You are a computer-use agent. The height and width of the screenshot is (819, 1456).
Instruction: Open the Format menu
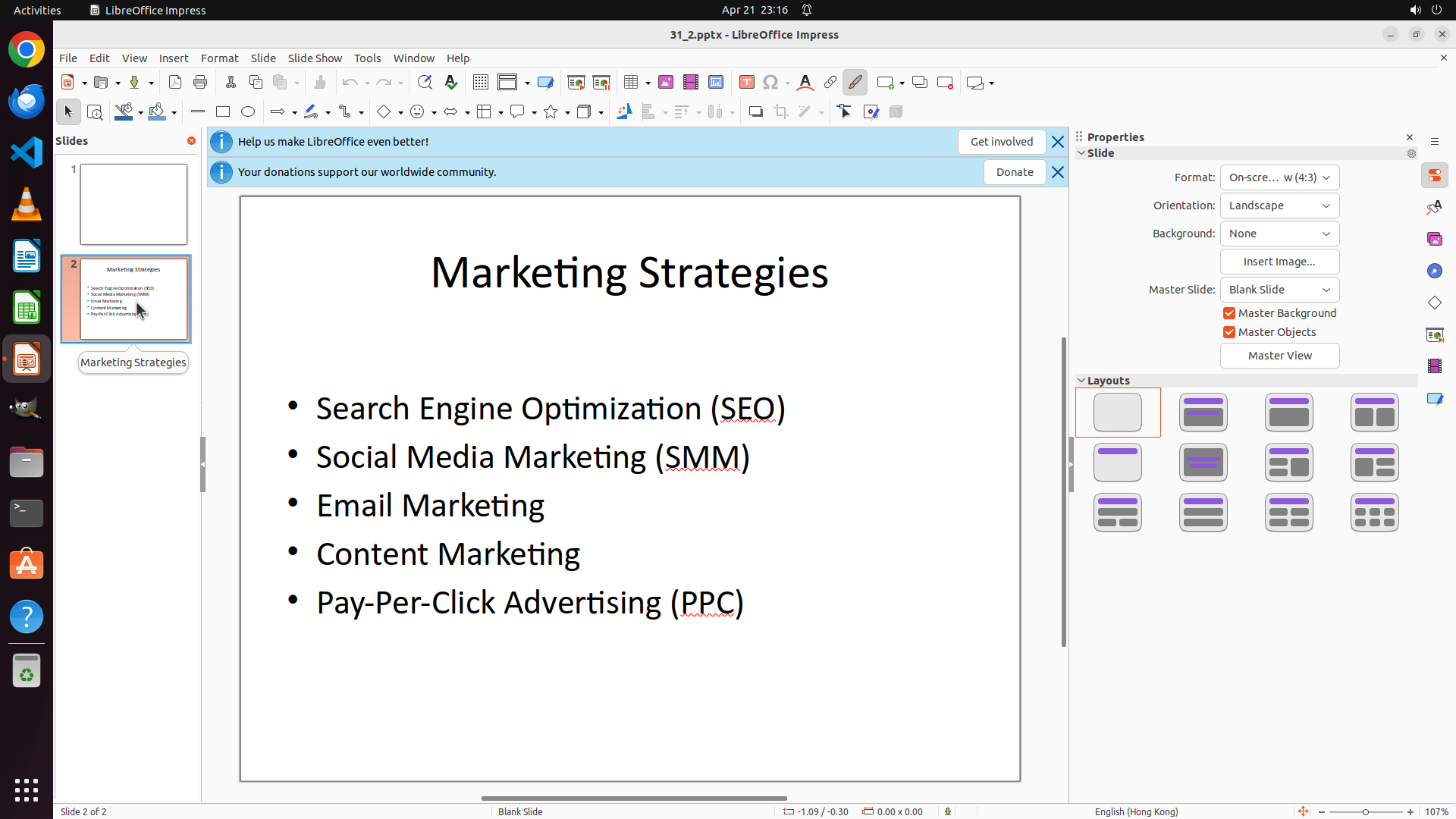pos(219,58)
